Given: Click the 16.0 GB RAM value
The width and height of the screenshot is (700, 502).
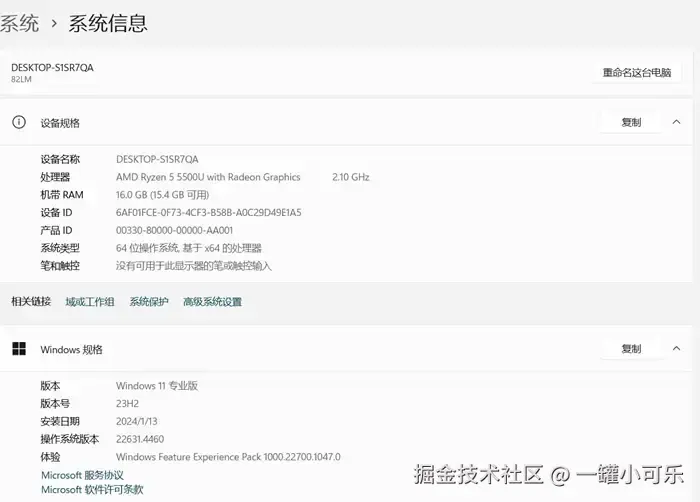Looking at the screenshot, I should tap(162, 195).
